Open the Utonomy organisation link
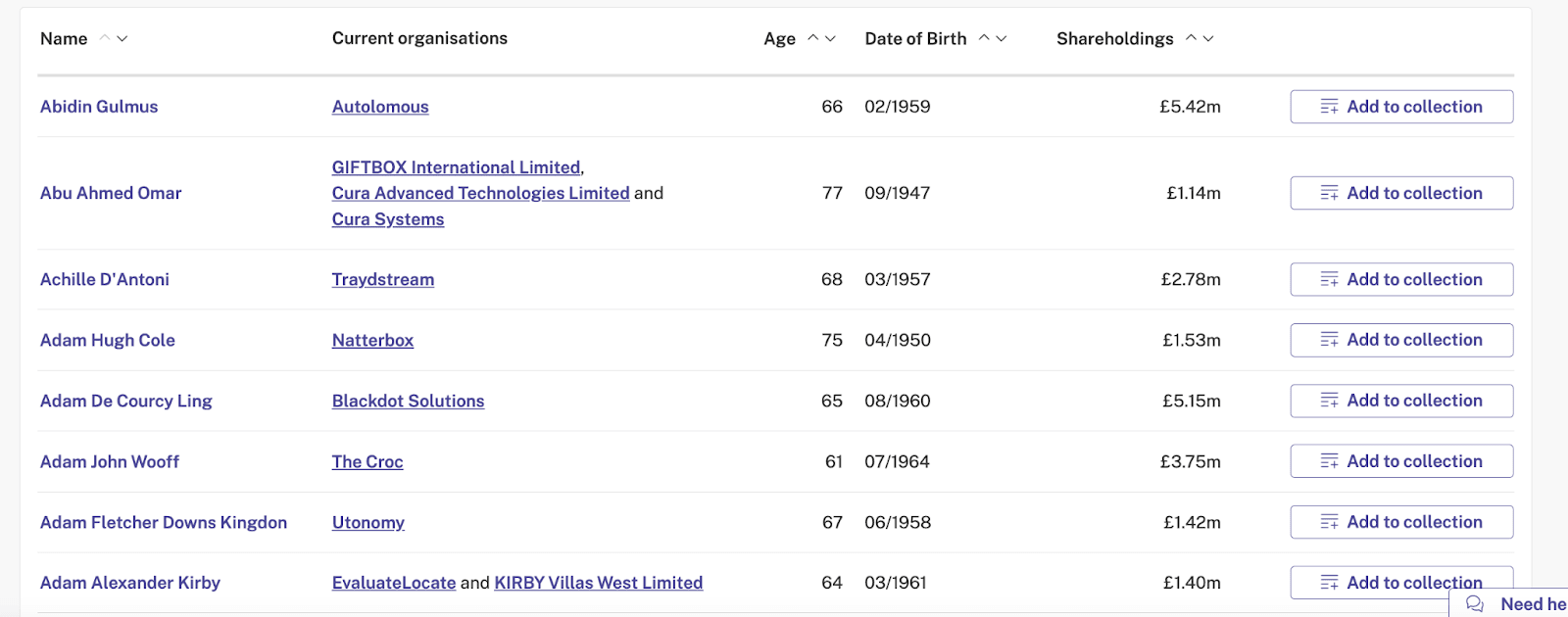 (368, 522)
